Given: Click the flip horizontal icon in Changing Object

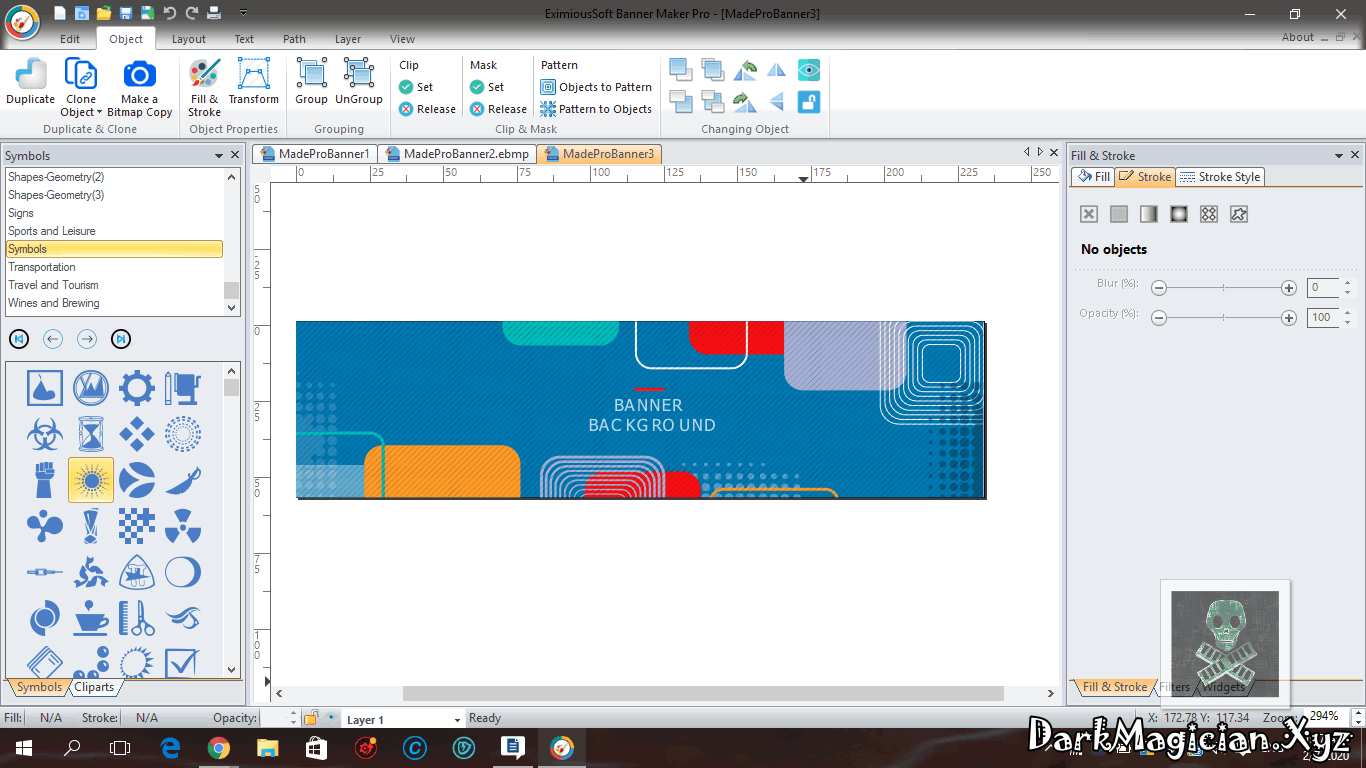Looking at the screenshot, I should pos(777,70).
